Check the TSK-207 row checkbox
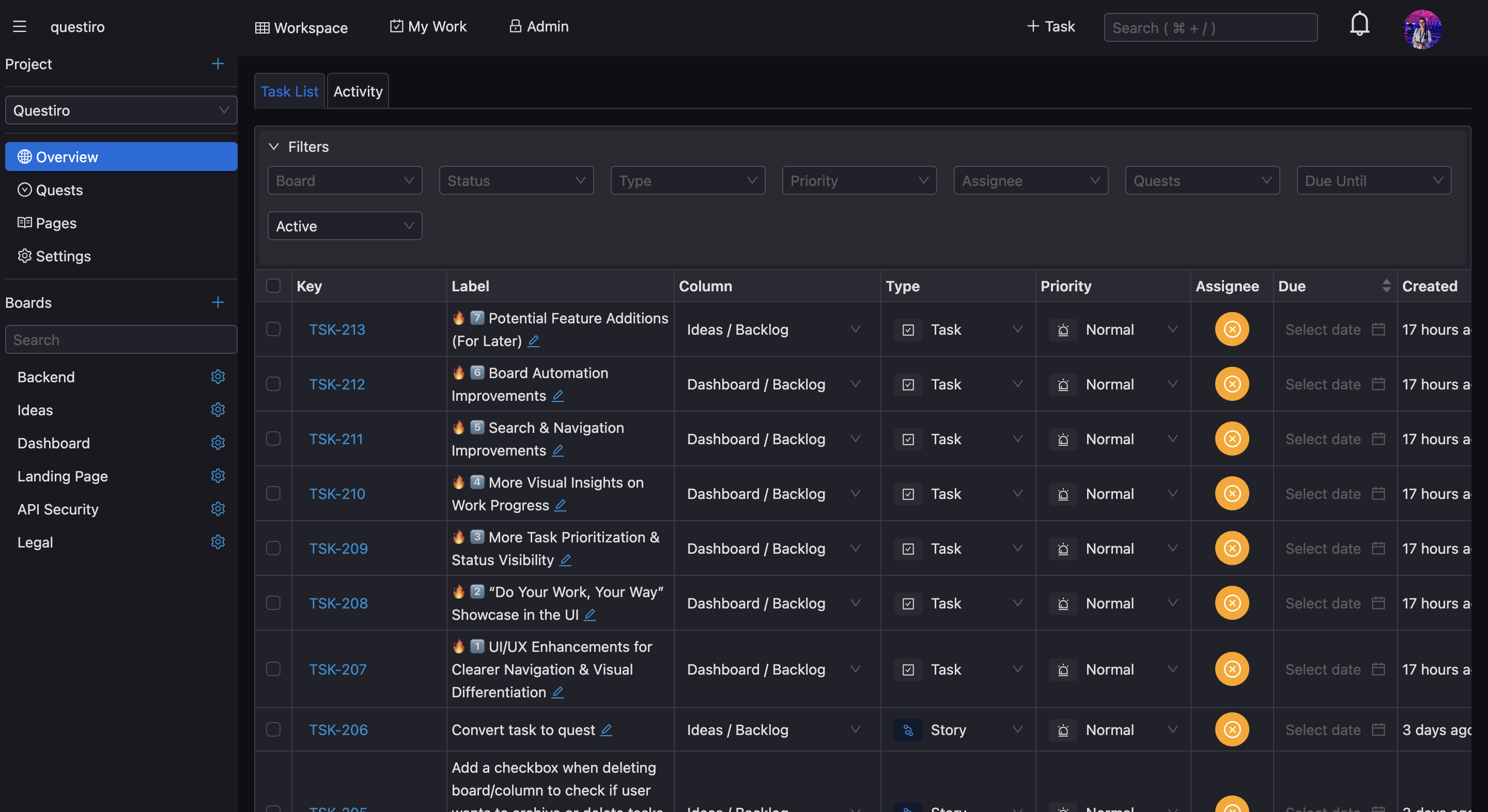The width and height of the screenshot is (1488, 812). click(x=273, y=669)
